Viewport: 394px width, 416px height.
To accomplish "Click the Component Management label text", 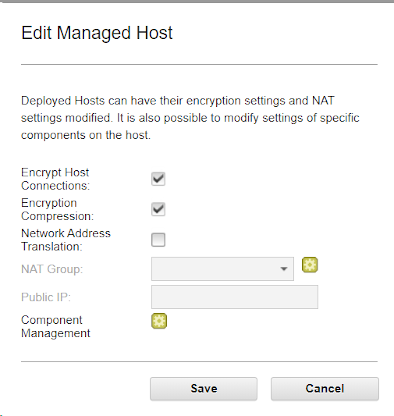I will (56, 326).
